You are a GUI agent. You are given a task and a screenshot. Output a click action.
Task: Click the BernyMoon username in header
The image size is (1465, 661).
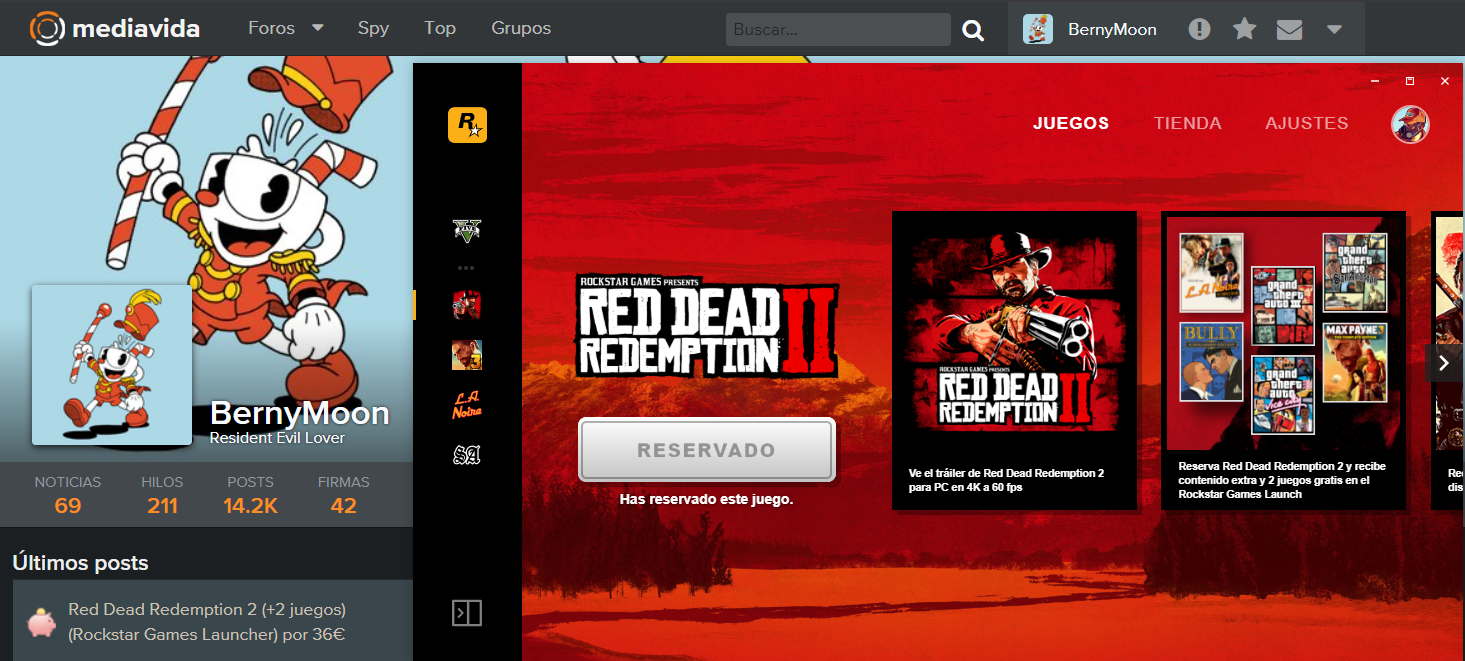click(x=1112, y=29)
